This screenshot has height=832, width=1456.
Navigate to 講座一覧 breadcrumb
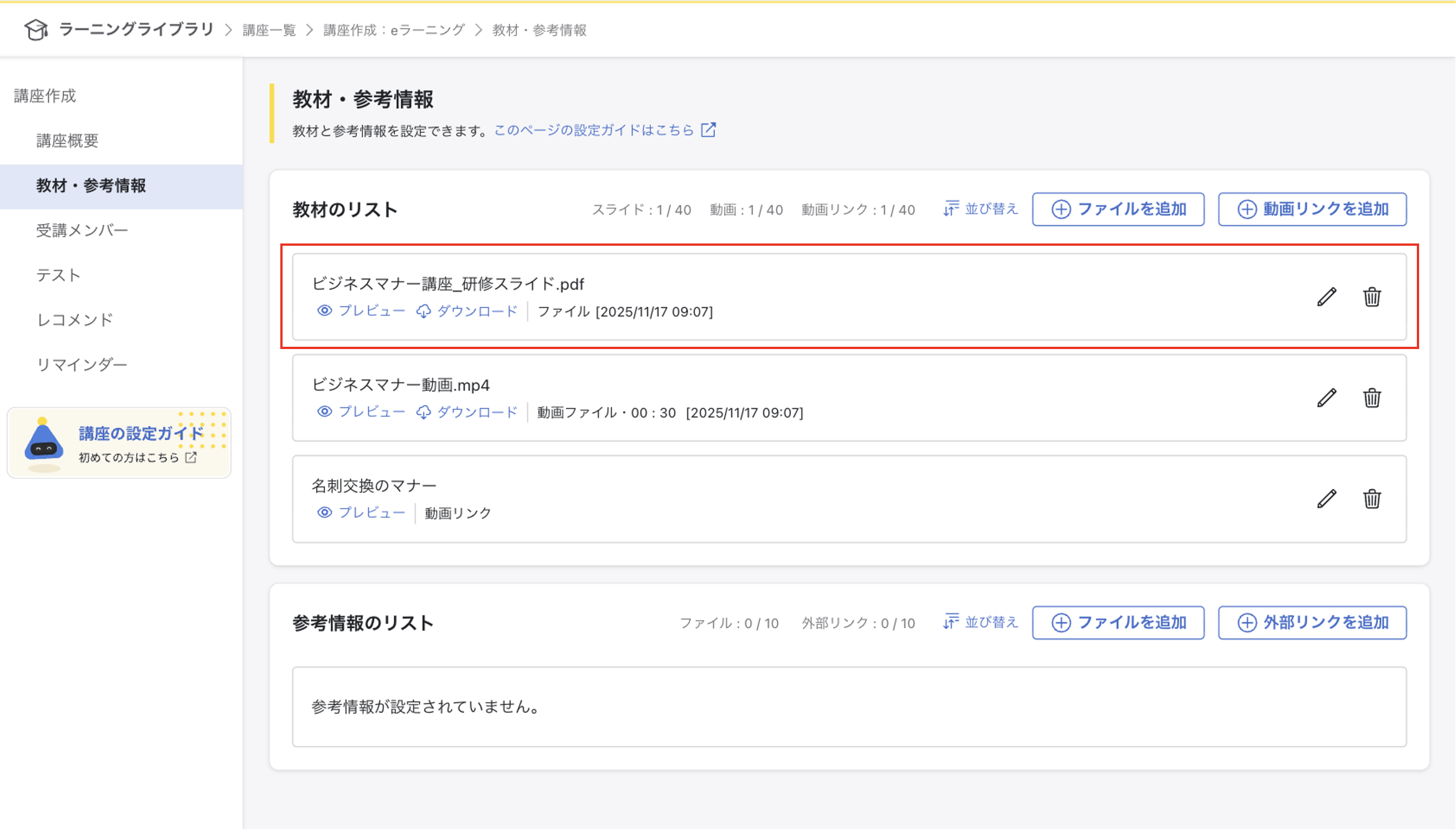click(269, 30)
